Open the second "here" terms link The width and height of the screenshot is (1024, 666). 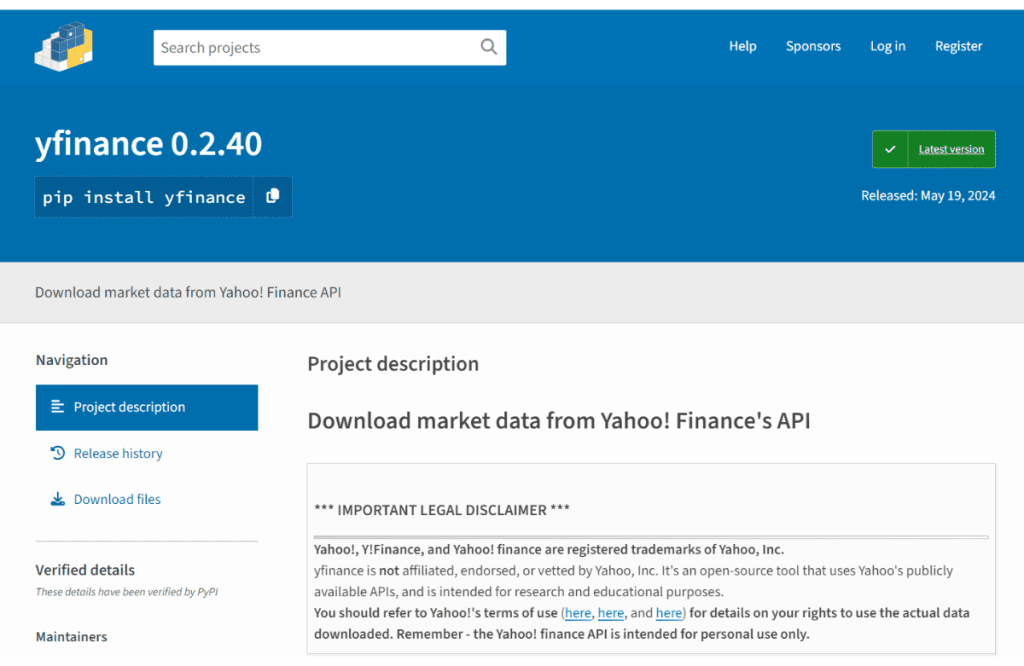click(611, 612)
